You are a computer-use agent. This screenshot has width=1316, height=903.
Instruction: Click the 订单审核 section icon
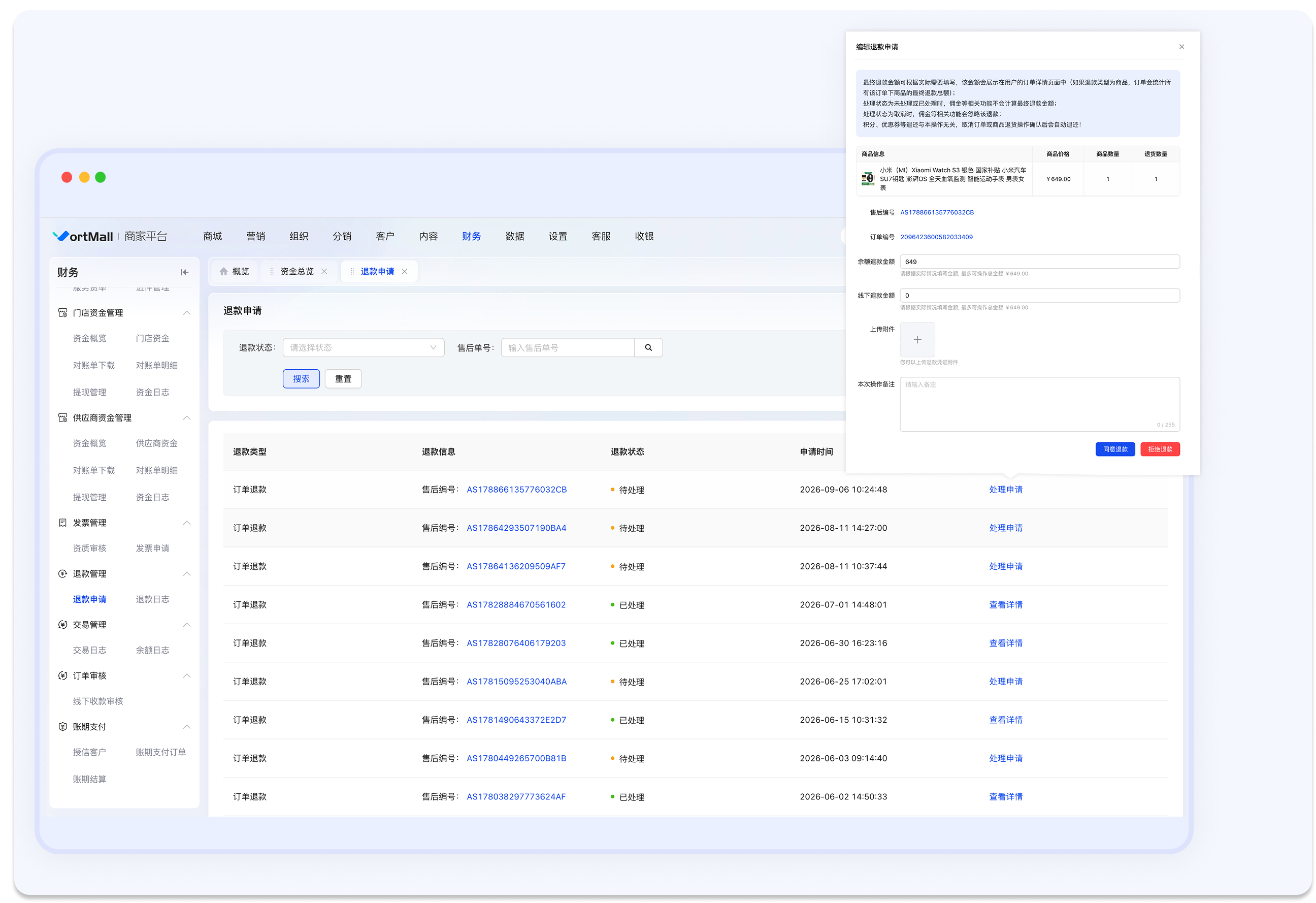click(63, 676)
